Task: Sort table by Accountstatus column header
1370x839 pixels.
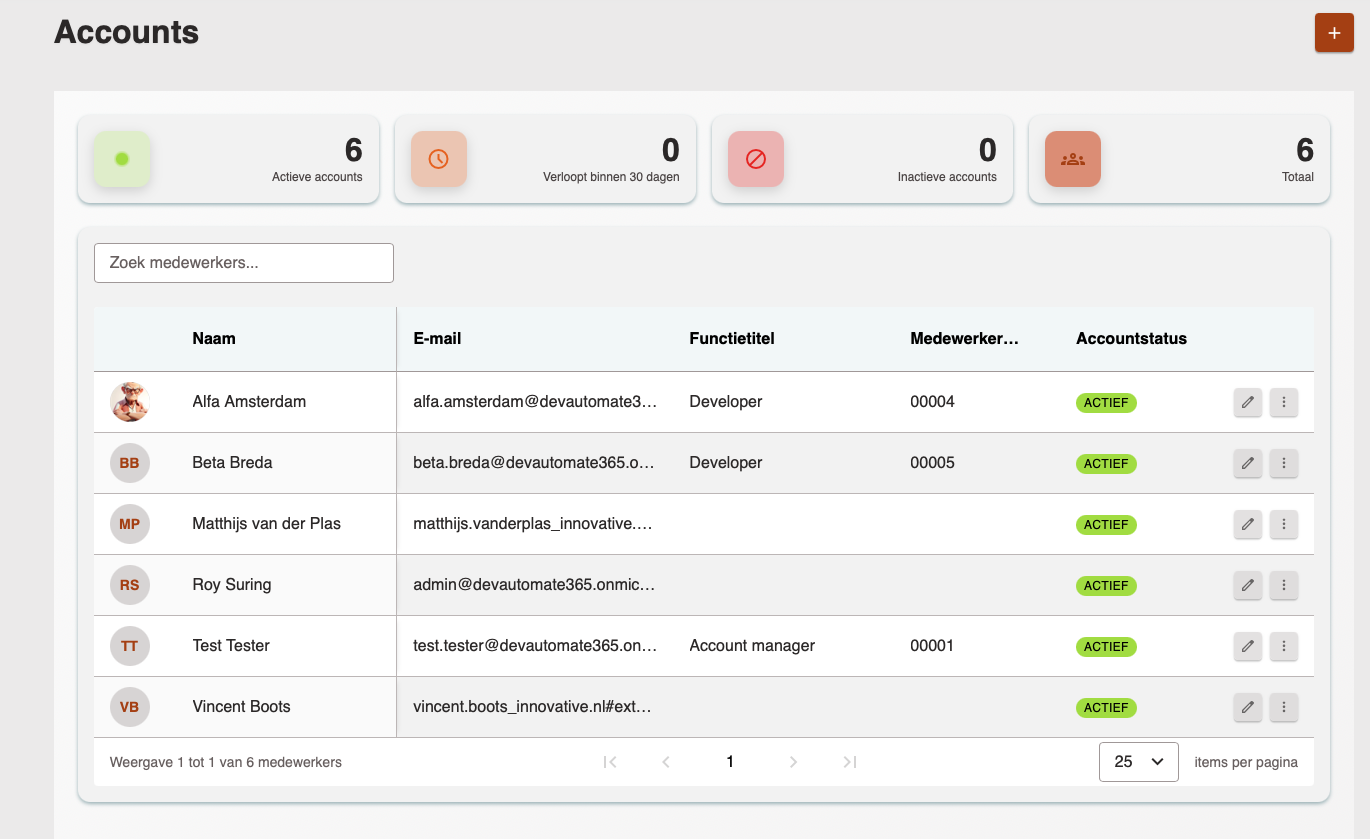Action: click(1131, 338)
